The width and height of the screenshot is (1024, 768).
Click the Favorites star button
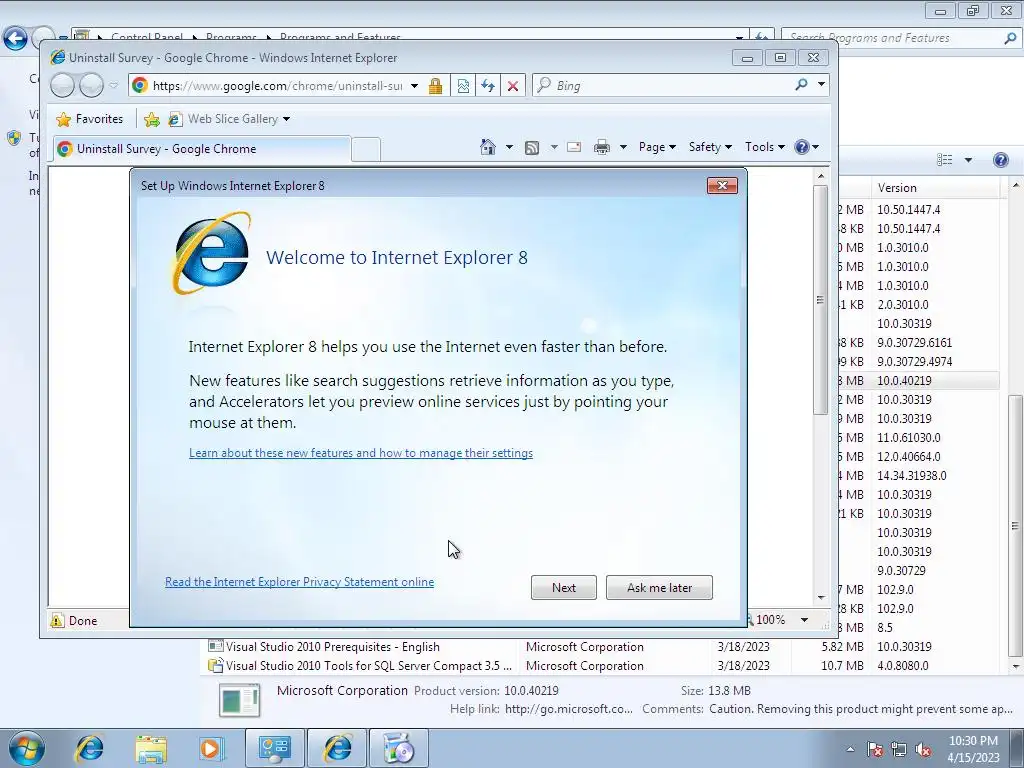[90, 119]
